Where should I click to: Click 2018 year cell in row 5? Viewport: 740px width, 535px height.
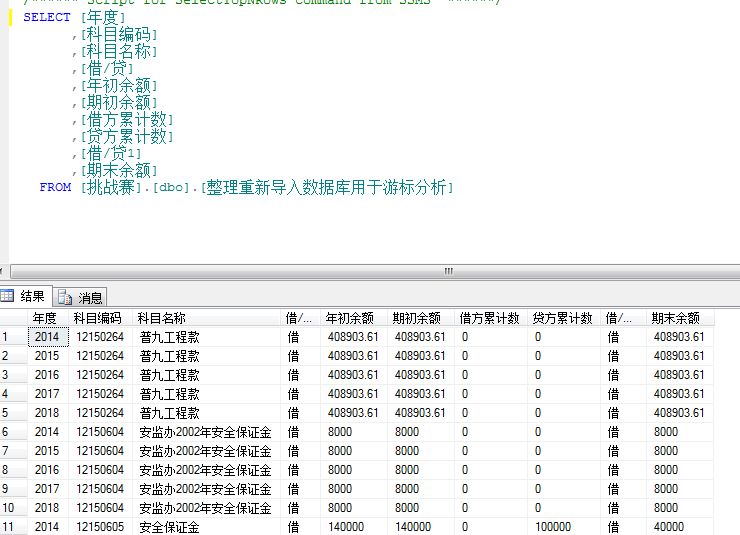point(49,413)
